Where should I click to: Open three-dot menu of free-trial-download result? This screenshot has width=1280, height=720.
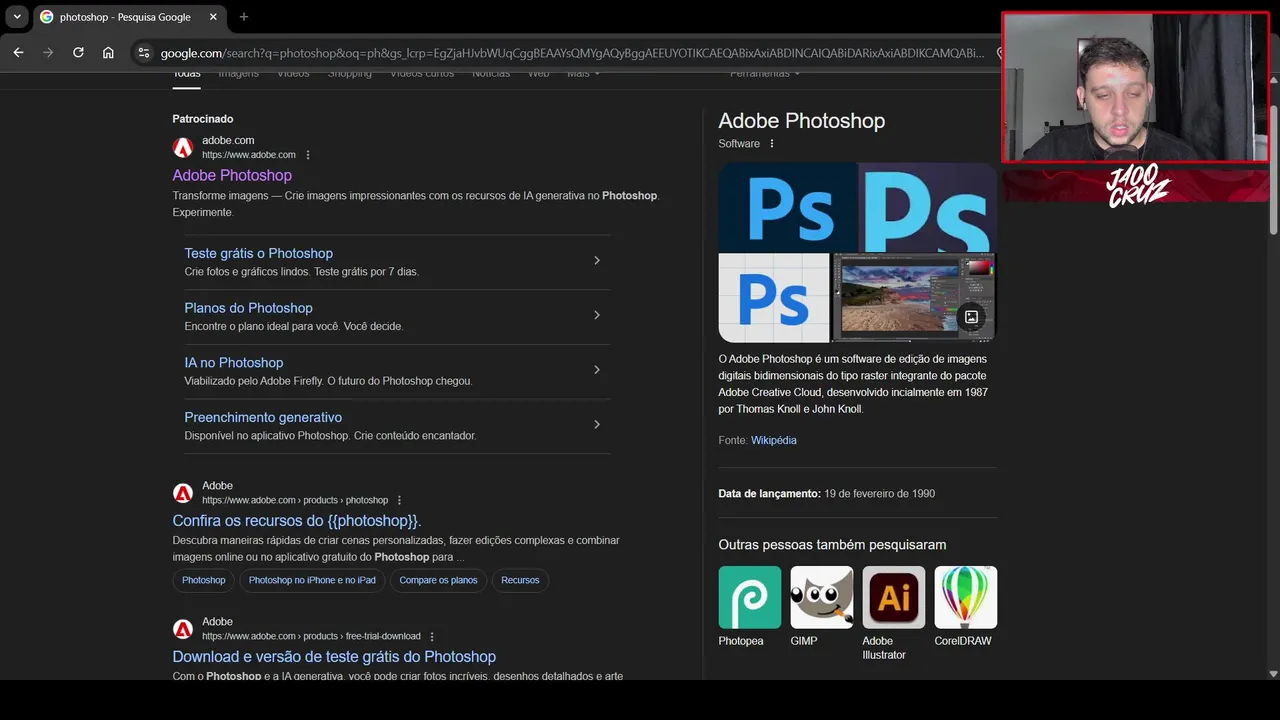point(432,636)
